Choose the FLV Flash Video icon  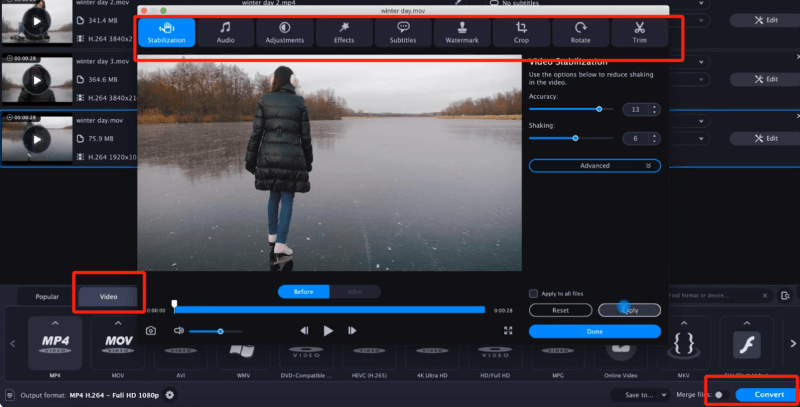pyautogui.click(x=746, y=344)
